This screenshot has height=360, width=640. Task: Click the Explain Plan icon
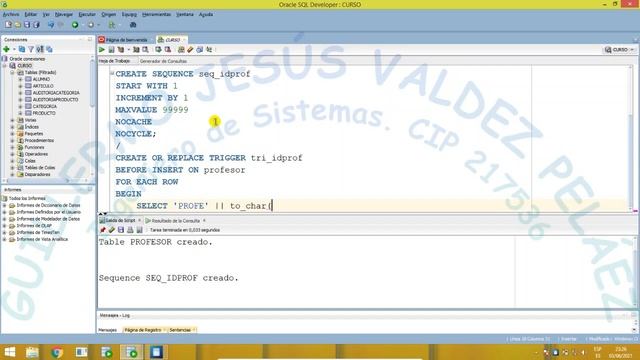click(x=121, y=50)
